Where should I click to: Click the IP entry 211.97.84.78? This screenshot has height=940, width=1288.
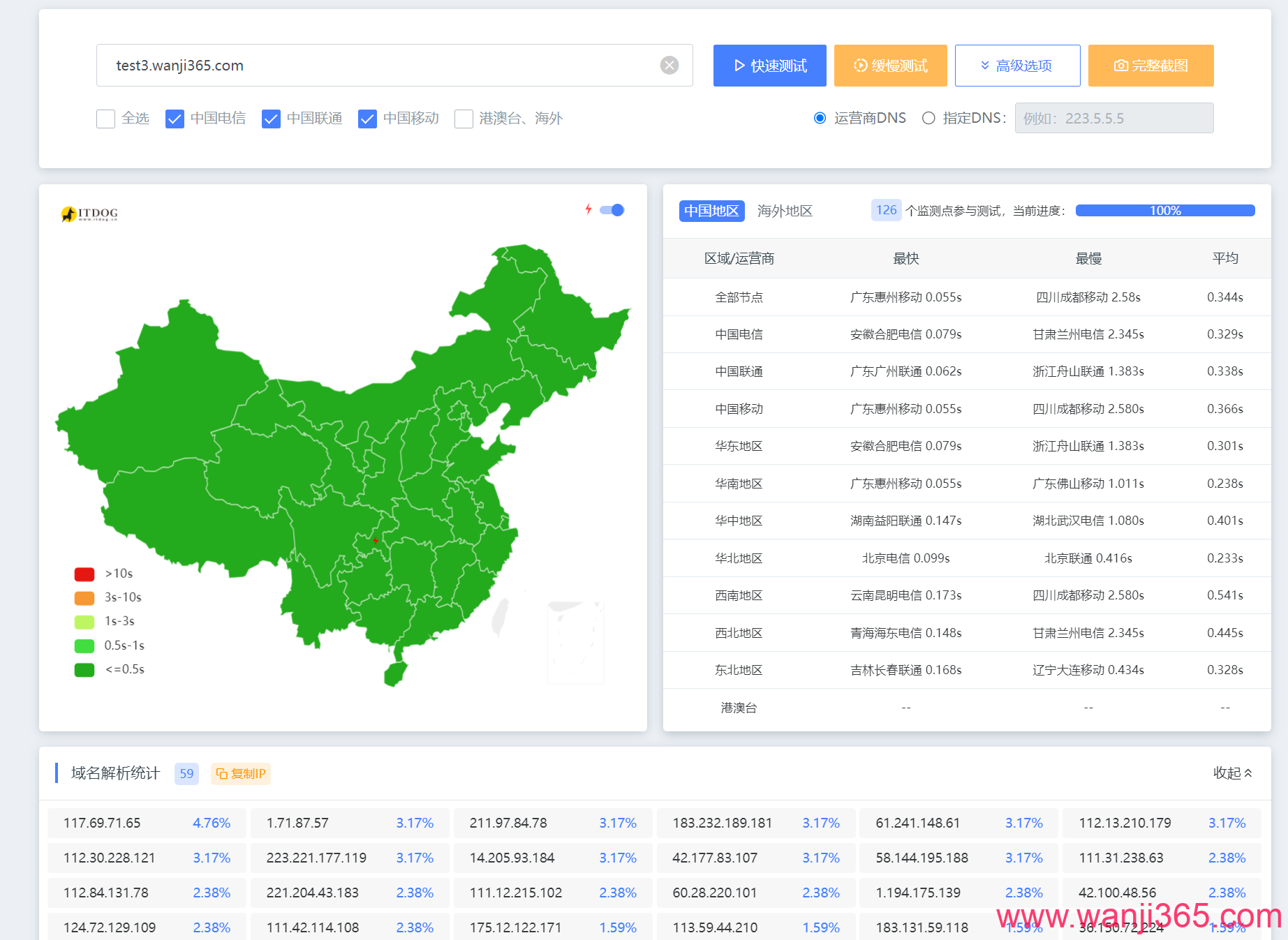pos(508,823)
